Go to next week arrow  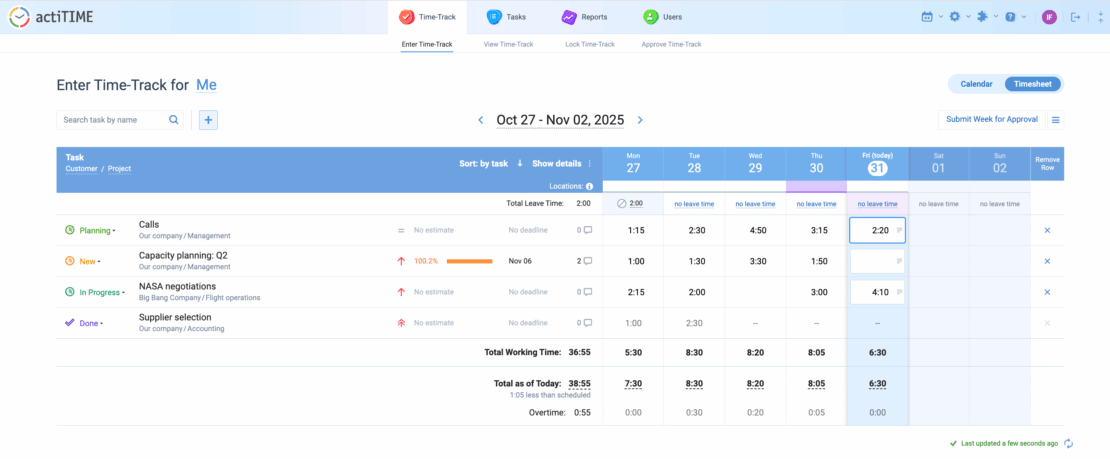(640, 120)
